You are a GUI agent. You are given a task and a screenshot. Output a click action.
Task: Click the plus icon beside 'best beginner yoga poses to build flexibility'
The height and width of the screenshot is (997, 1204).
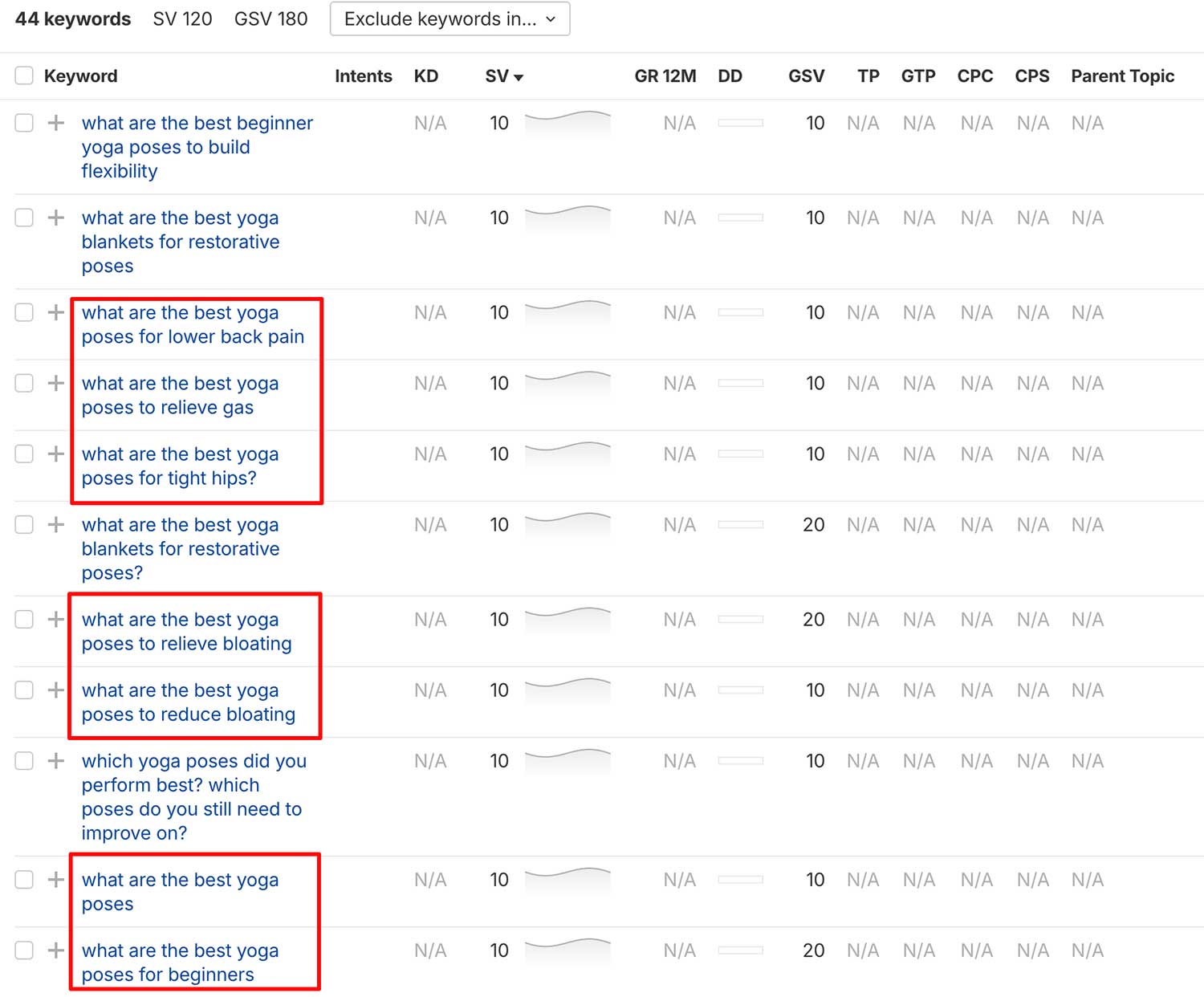tap(55, 124)
